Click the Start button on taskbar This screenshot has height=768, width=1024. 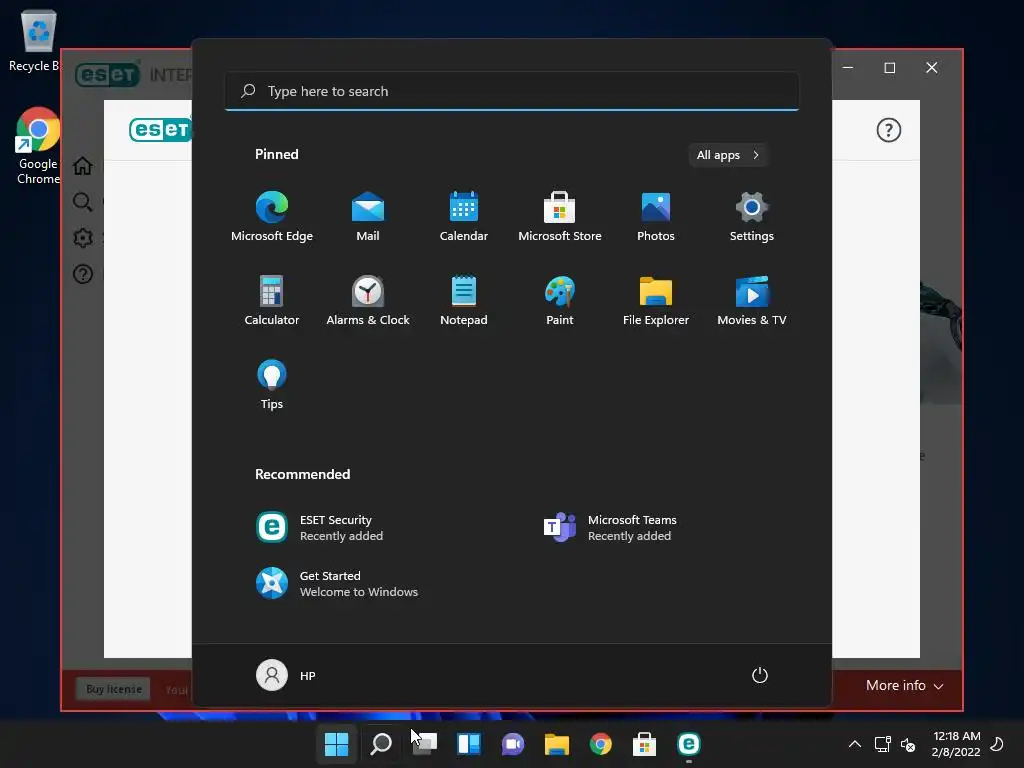(336, 744)
